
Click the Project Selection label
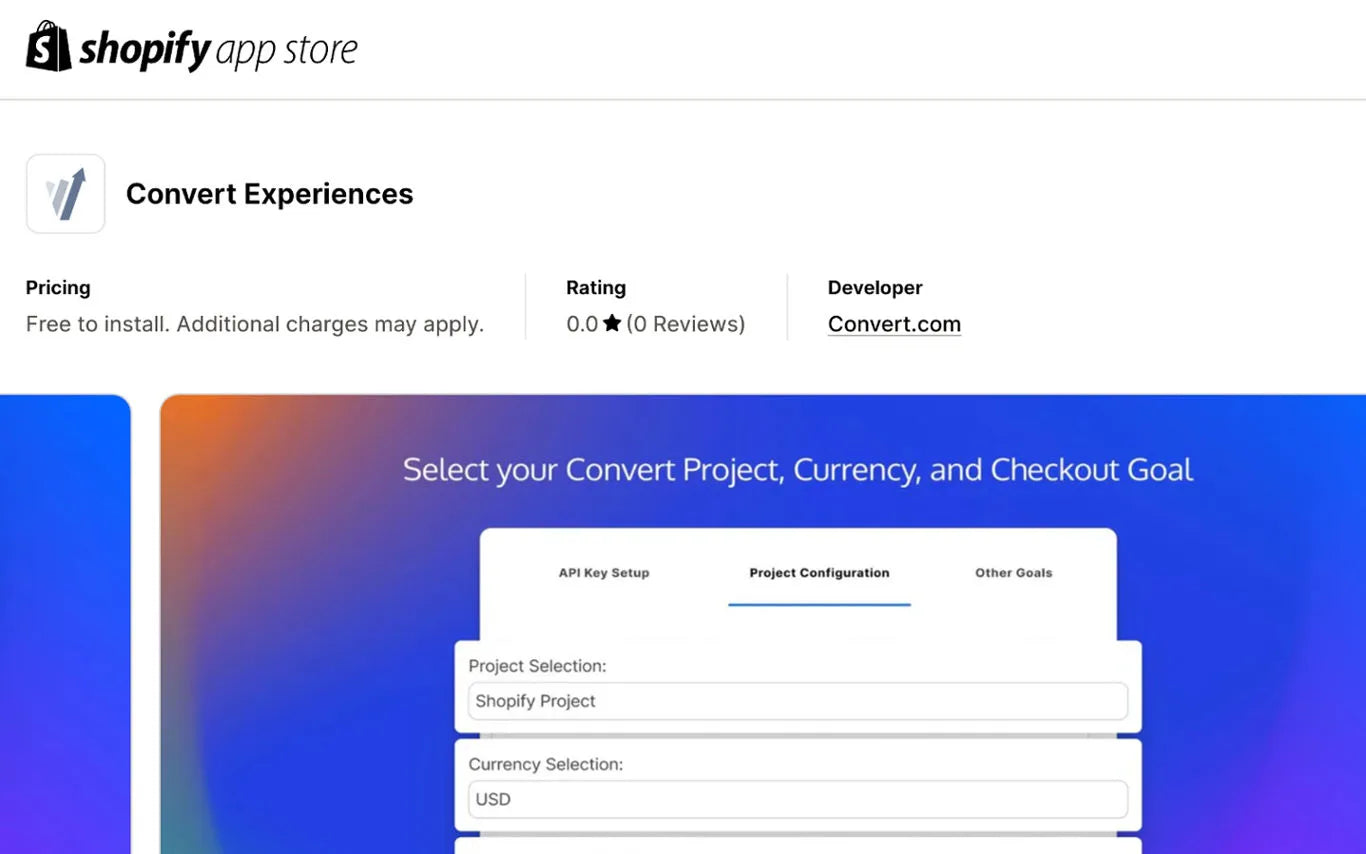537,666
